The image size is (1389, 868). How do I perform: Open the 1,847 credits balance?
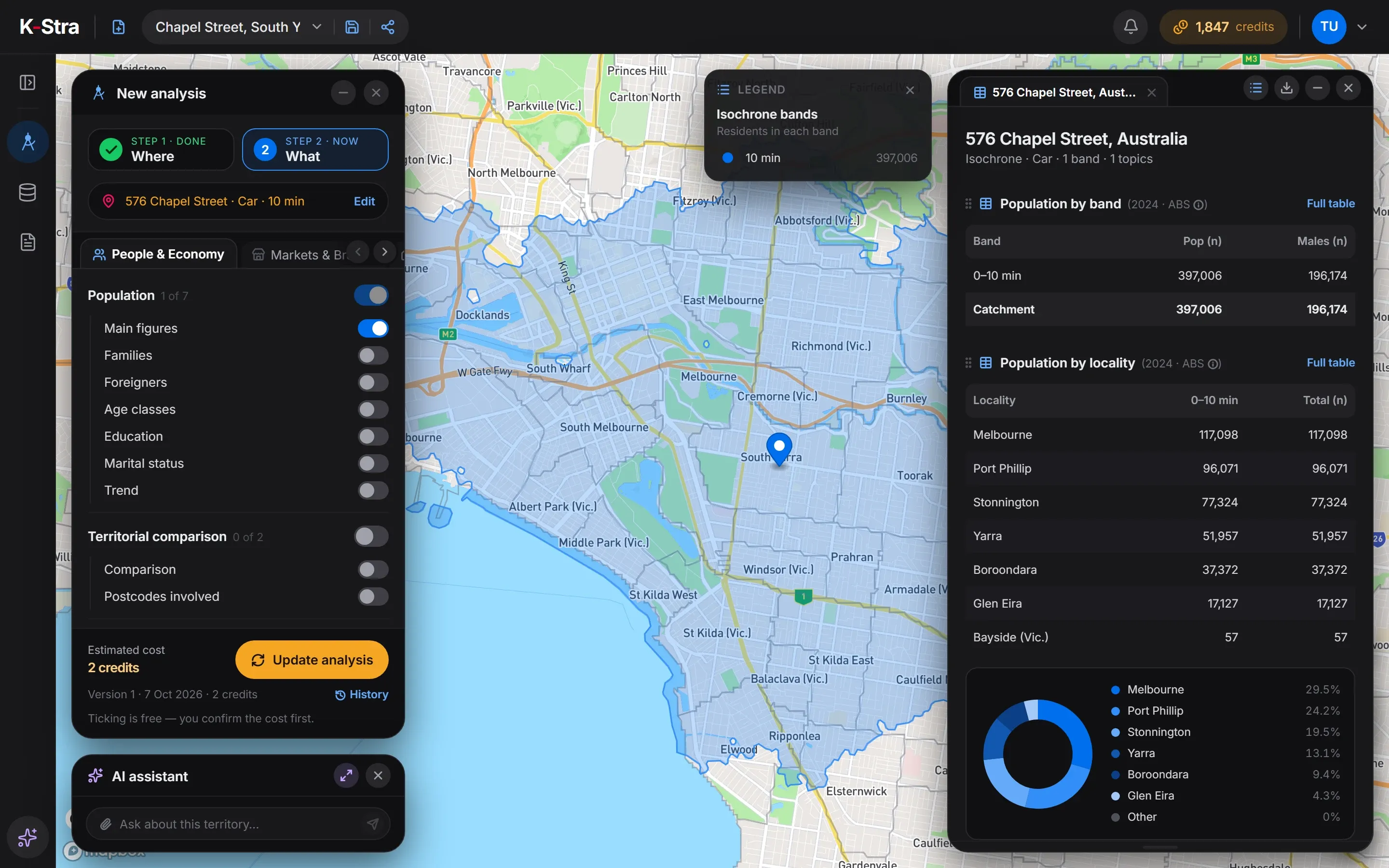pyautogui.click(x=1223, y=27)
